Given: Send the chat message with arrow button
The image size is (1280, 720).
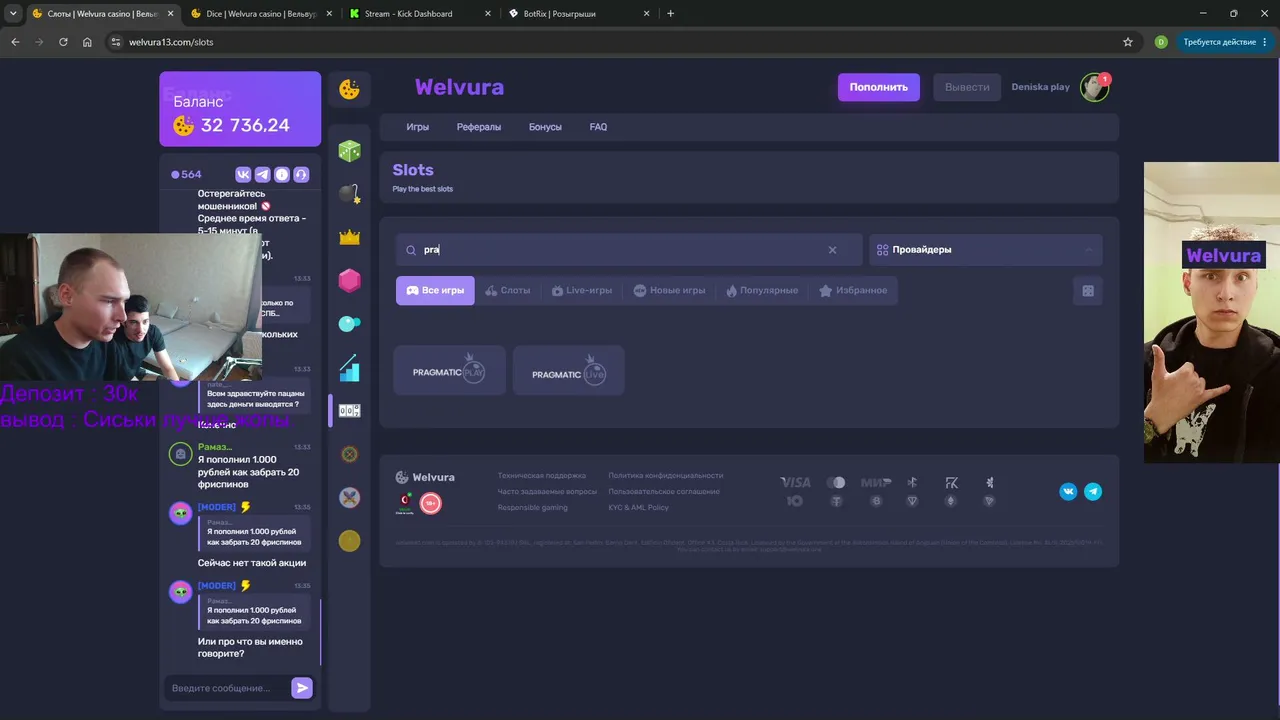Looking at the screenshot, I should (x=302, y=687).
